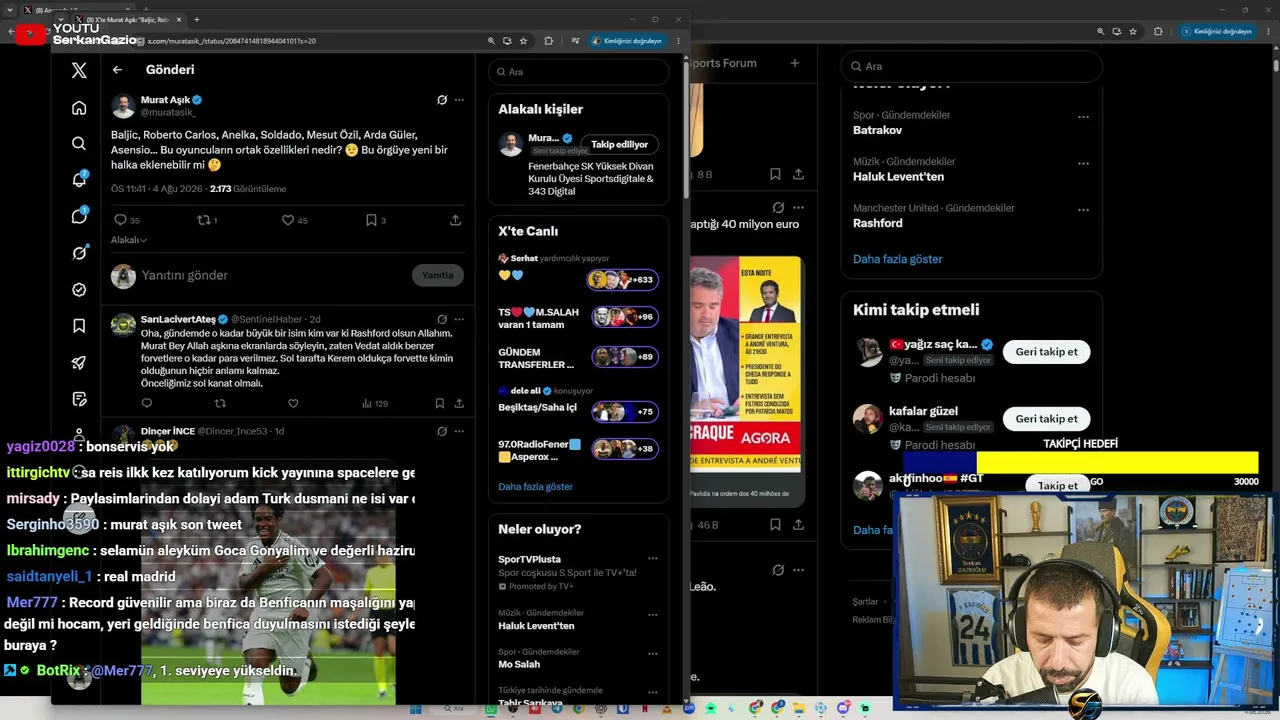Viewport: 1280px width, 720px height.
Task: Reply to SarıLacivertAteş's comment
Action: (146, 403)
